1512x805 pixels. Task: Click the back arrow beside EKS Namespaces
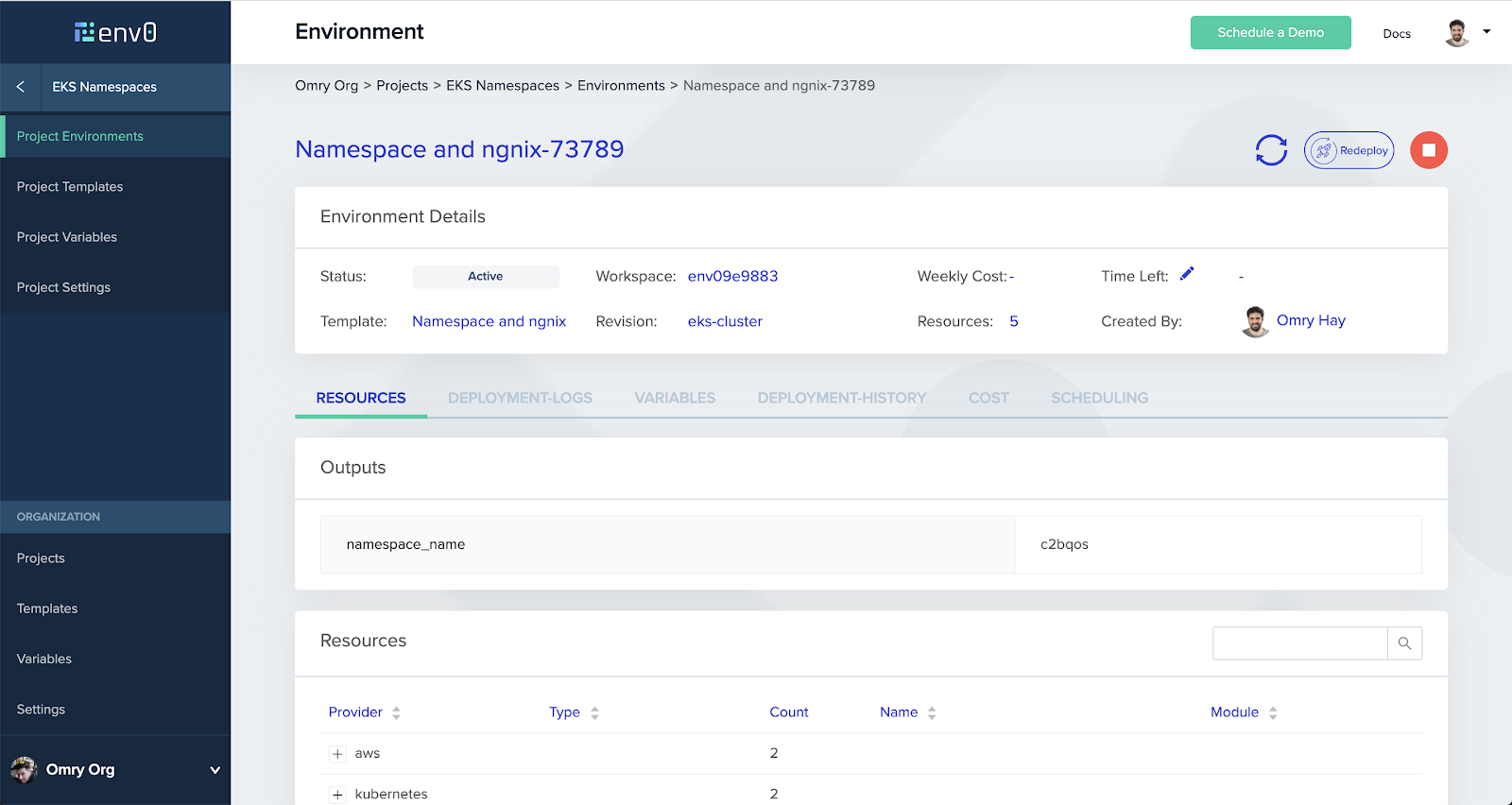[x=21, y=87]
